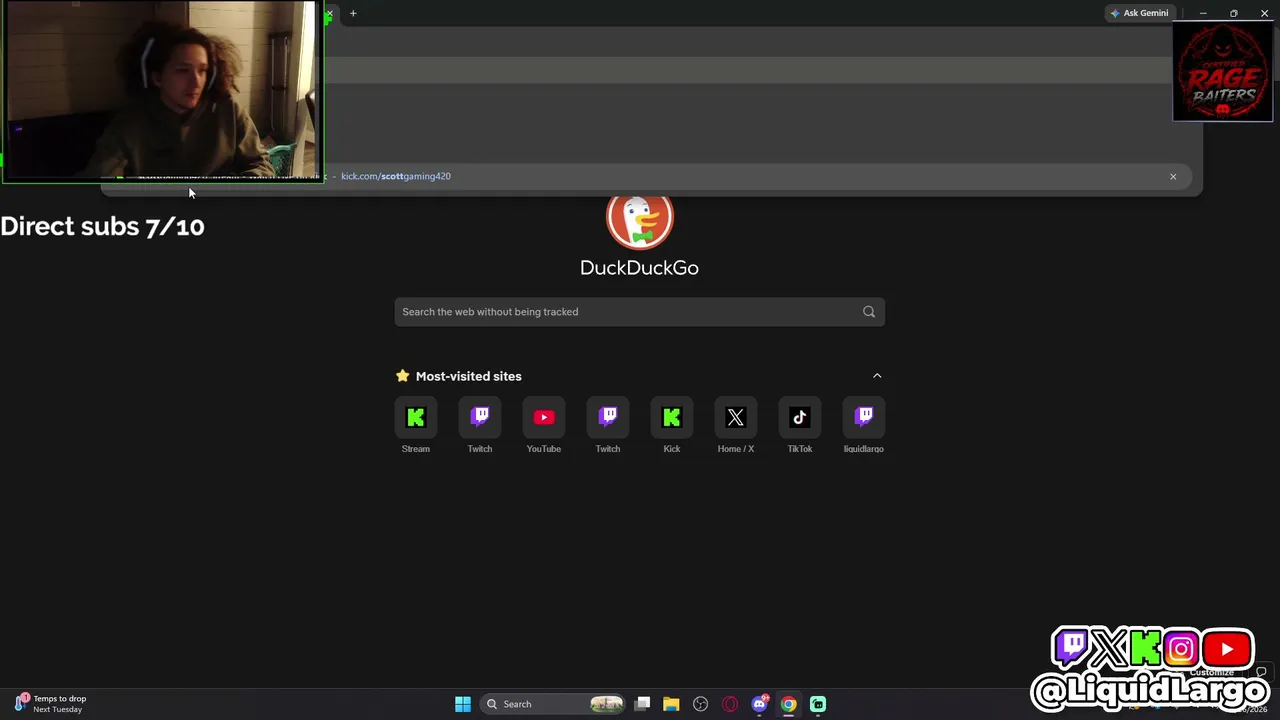Click the DuckDuckGo duck logo

tap(640, 221)
